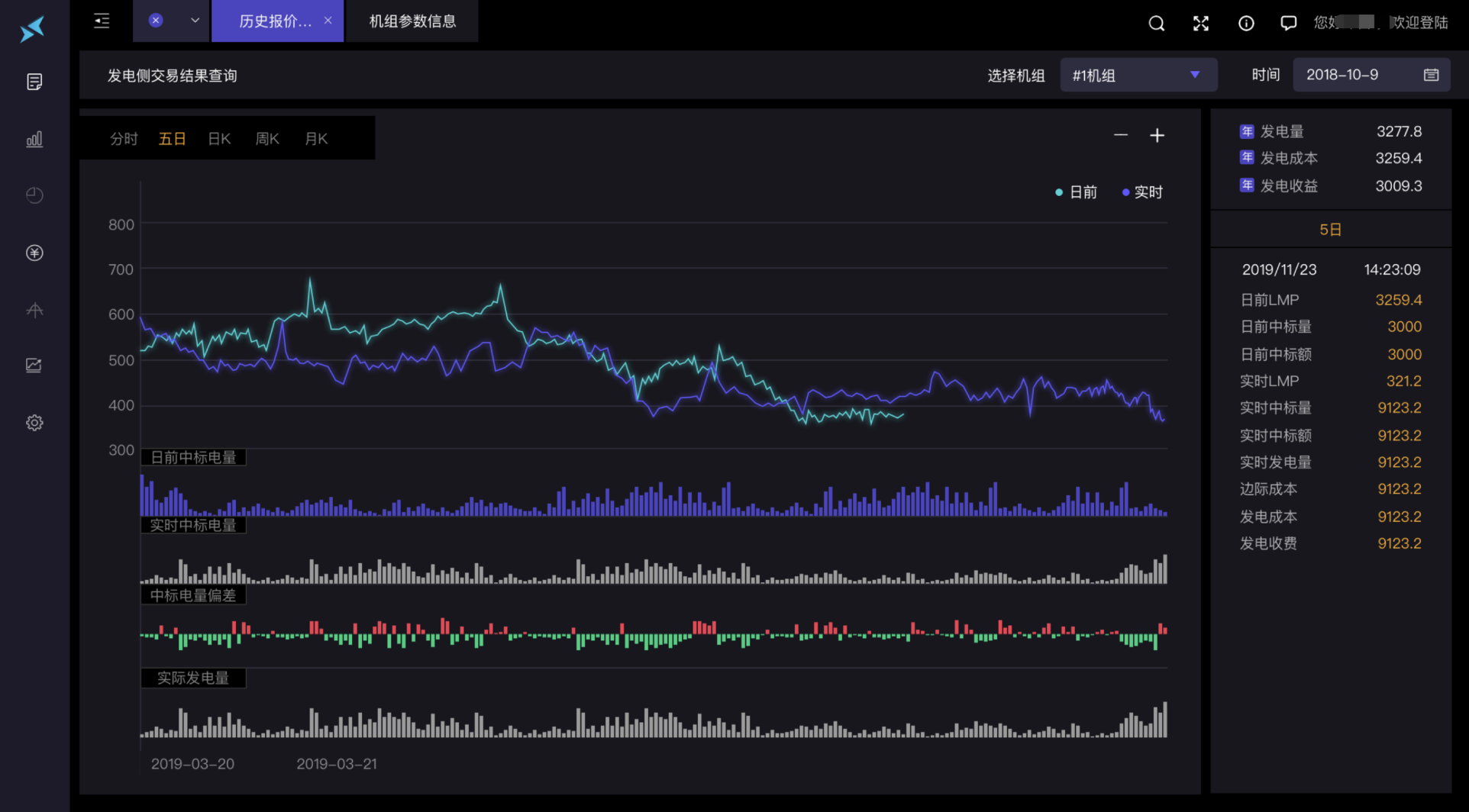Click the 实时中标电量 chart label

click(x=193, y=525)
